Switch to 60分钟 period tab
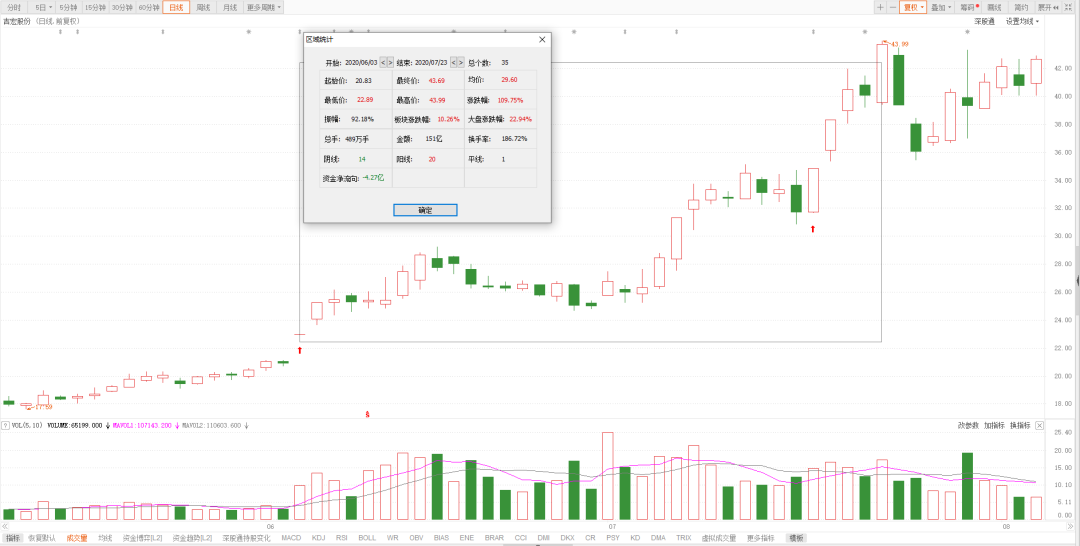 pyautogui.click(x=148, y=7)
